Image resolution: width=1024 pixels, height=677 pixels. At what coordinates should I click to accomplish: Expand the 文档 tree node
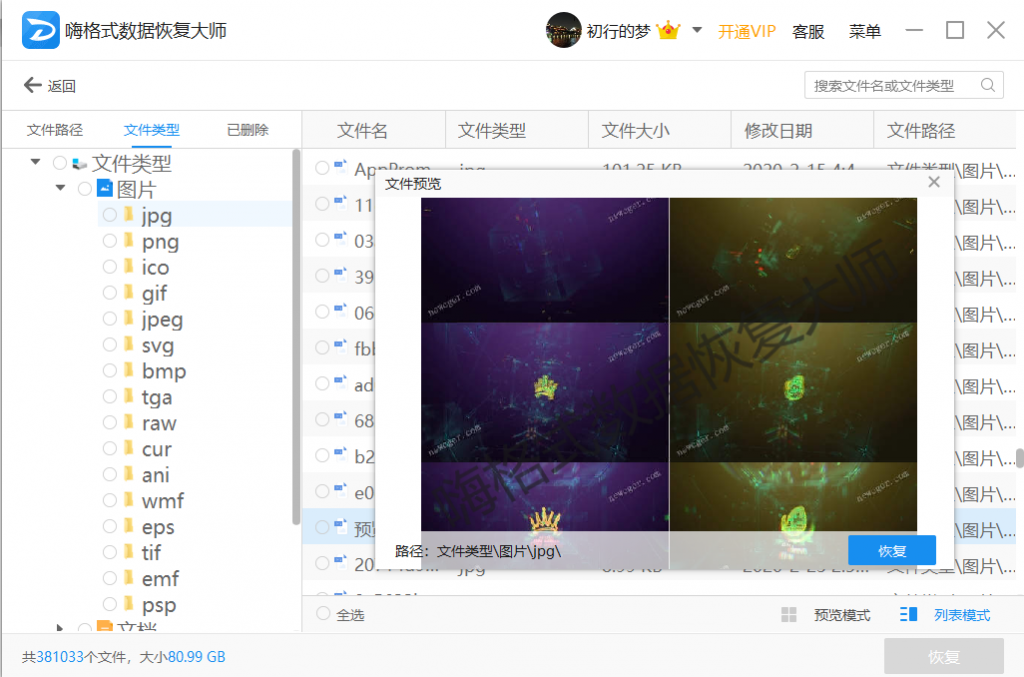pyautogui.click(x=59, y=628)
